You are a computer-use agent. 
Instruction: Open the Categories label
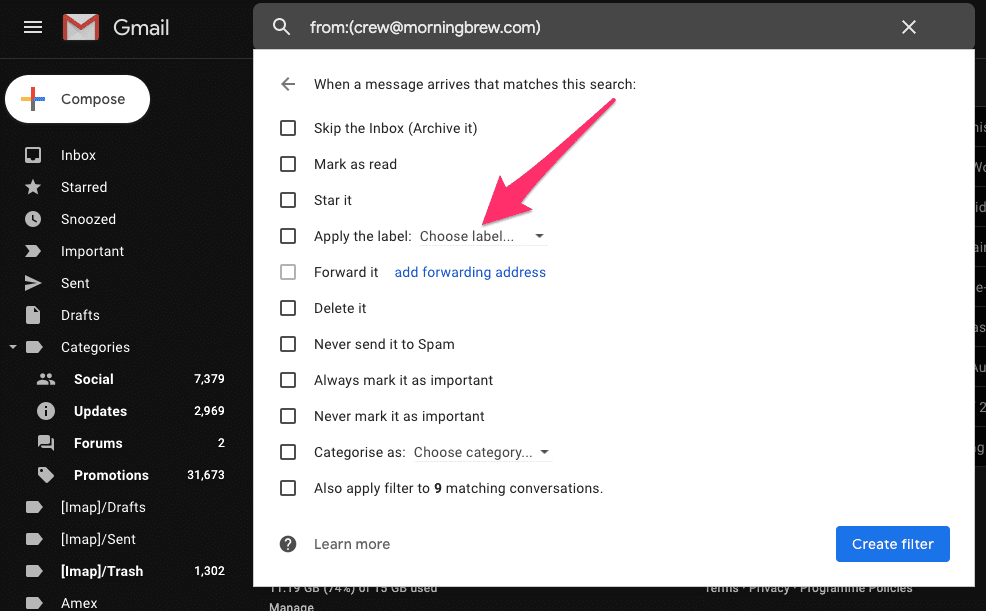pos(95,347)
